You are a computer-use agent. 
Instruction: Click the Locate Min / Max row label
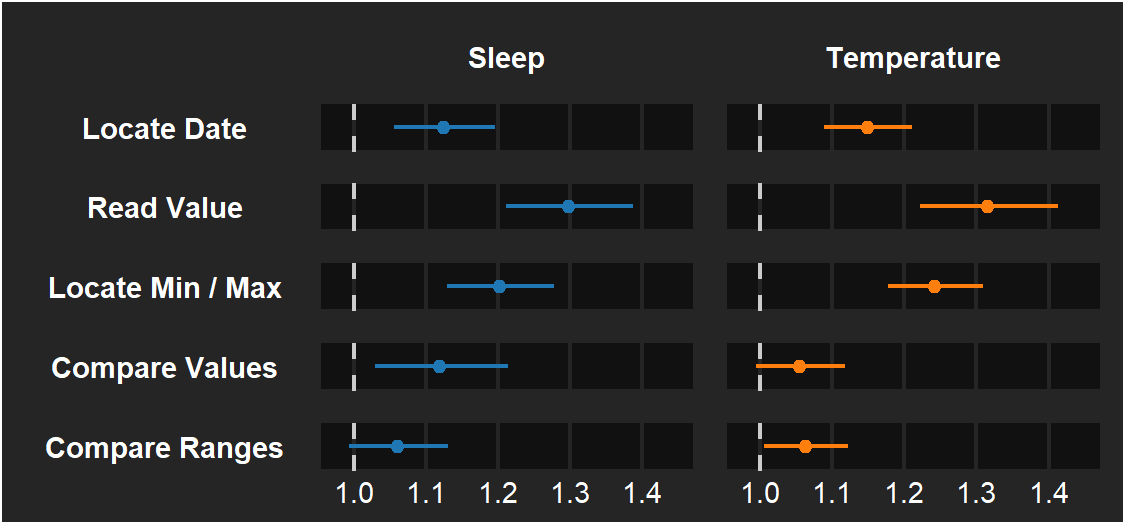(x=165, y=288)
